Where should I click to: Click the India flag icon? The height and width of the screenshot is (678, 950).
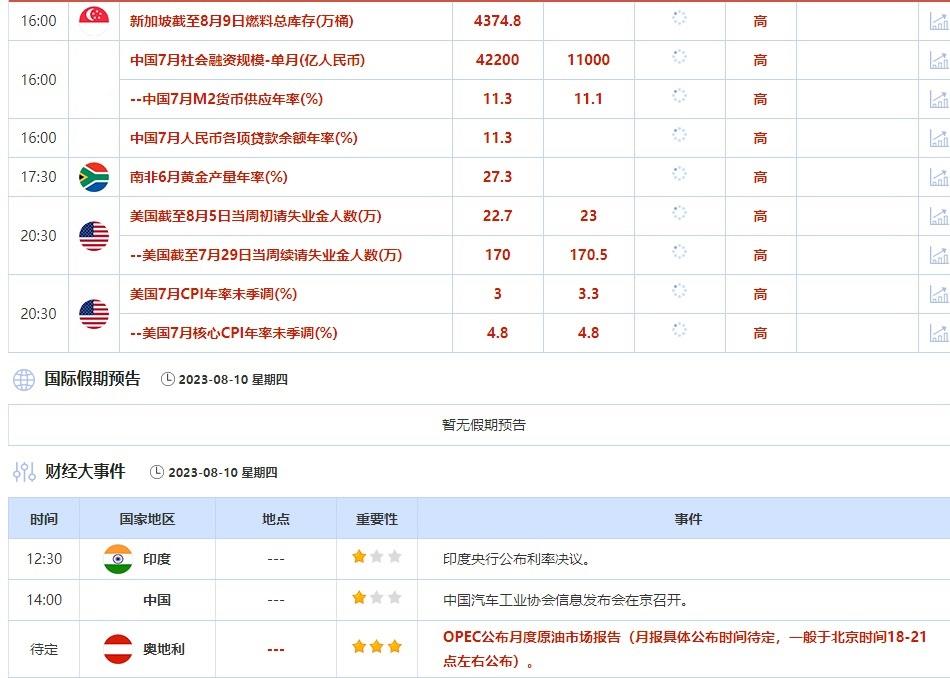[118, 559]
